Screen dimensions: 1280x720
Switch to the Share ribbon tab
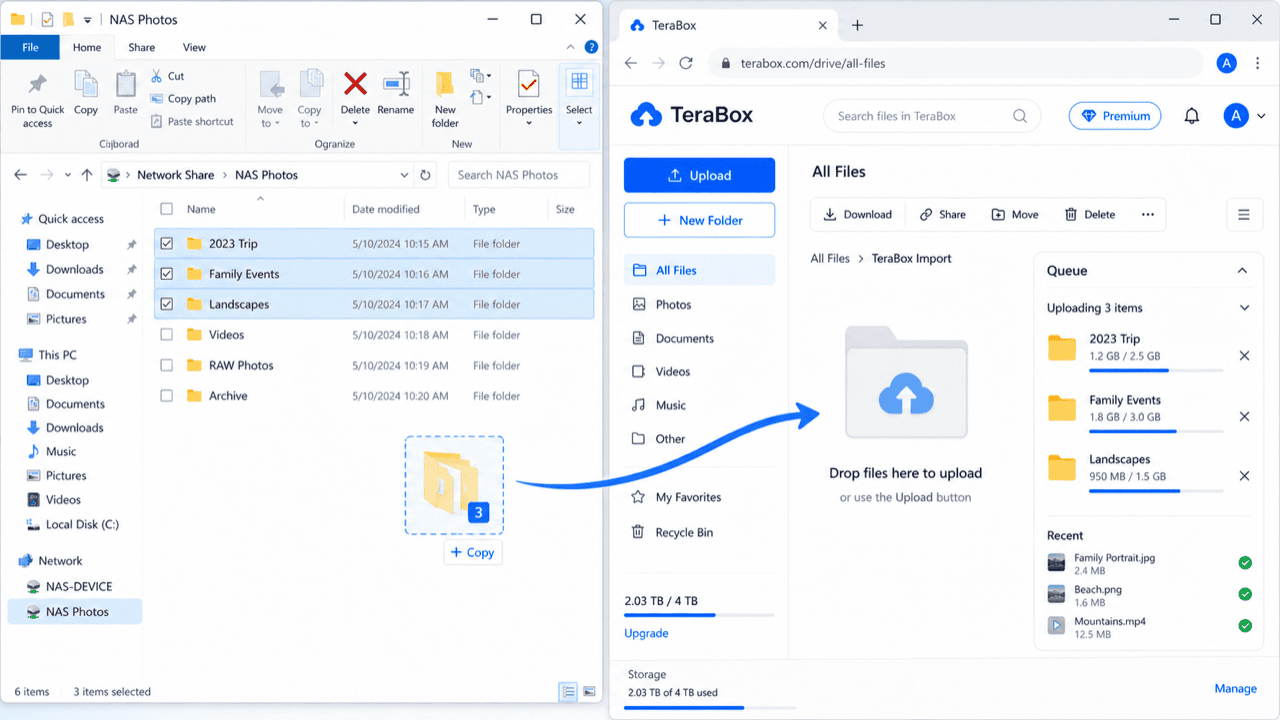pos(142,47)
